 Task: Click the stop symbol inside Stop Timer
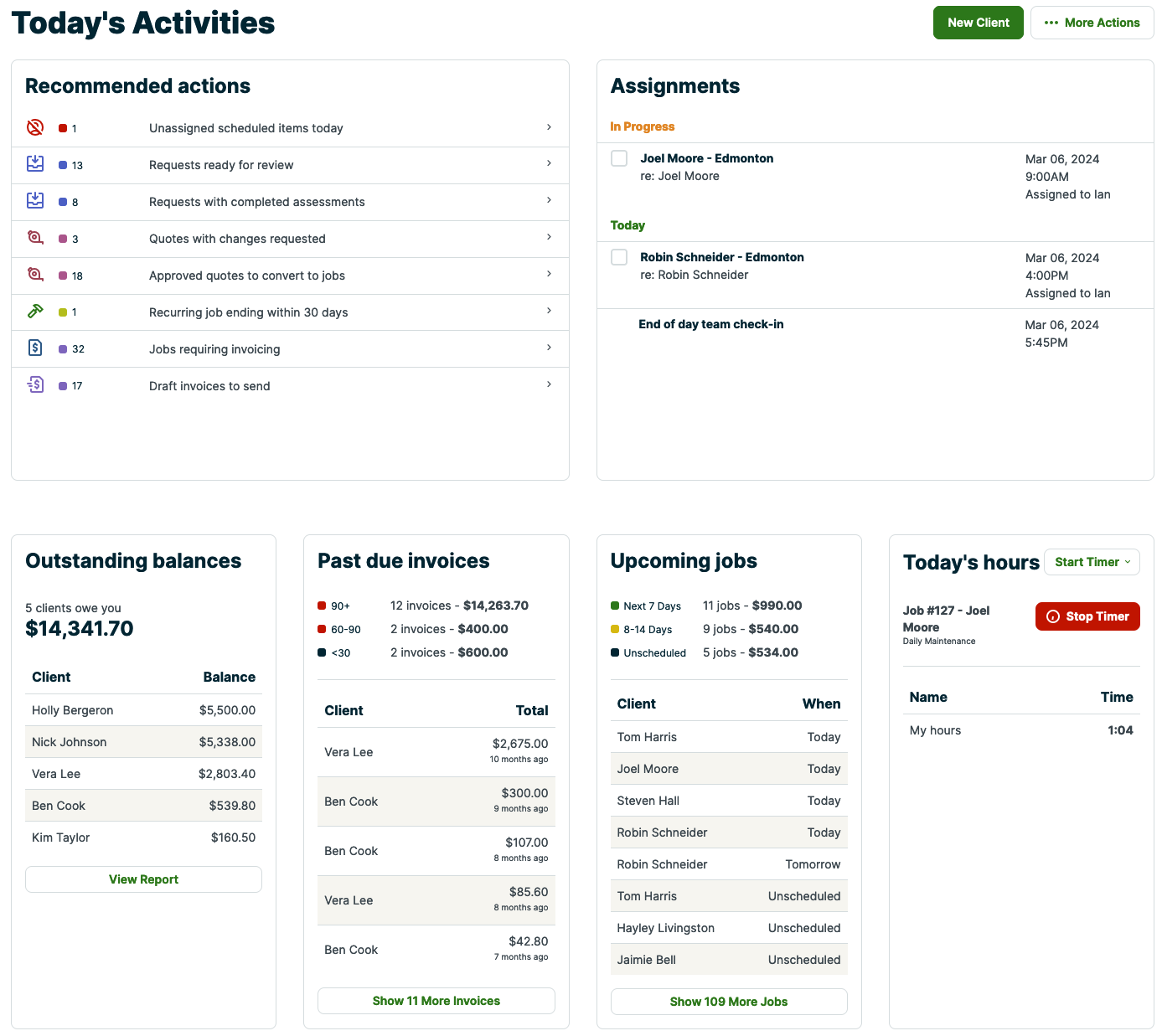coord(1054,616)
